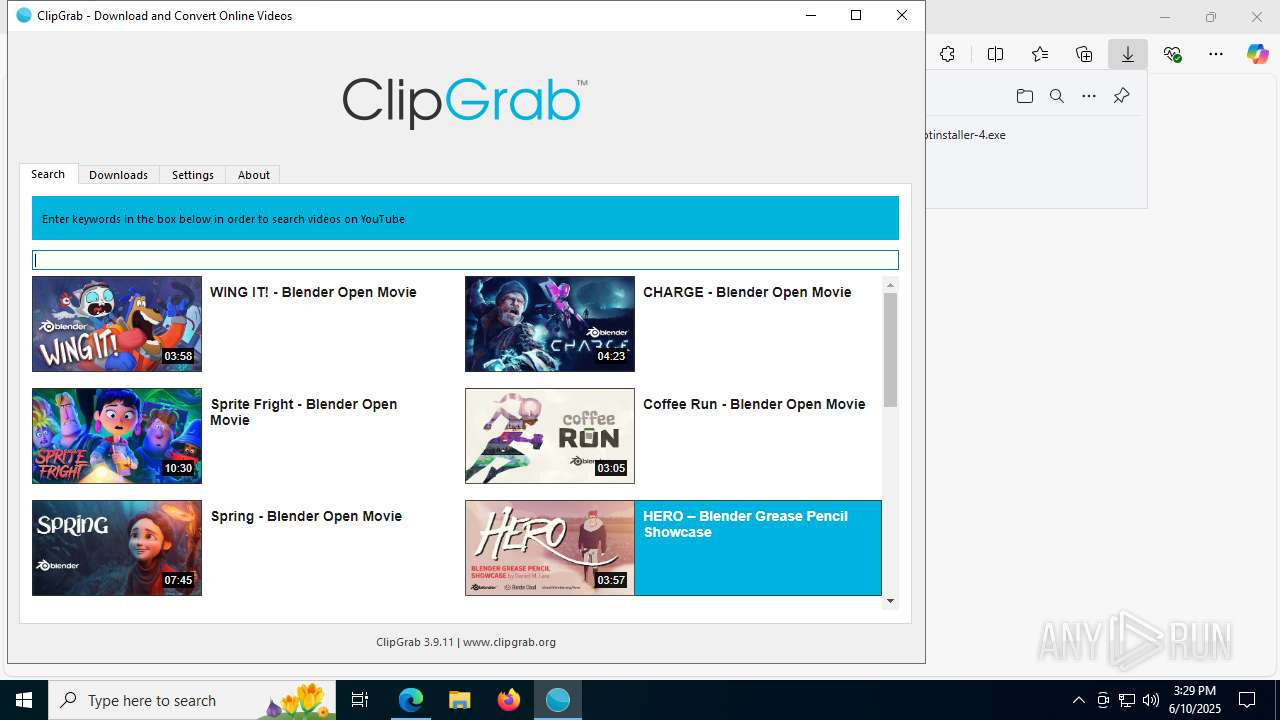Click Edge Downloads toolbar icon

pos(1128,54)
